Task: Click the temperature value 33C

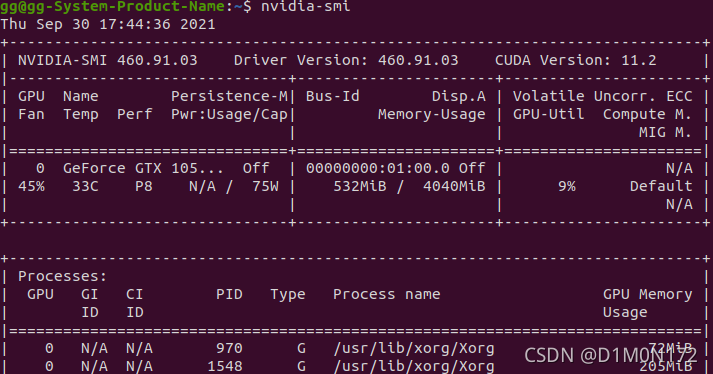Action: [x=85, y=186]
